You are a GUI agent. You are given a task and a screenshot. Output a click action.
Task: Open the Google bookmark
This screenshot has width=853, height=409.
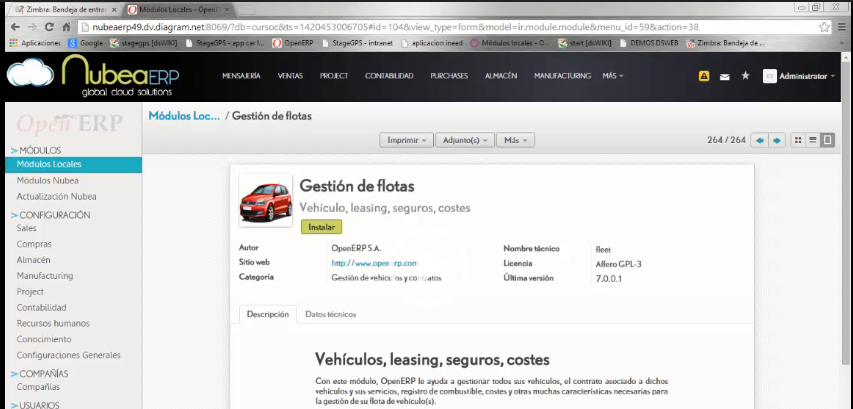pos(85,43)
